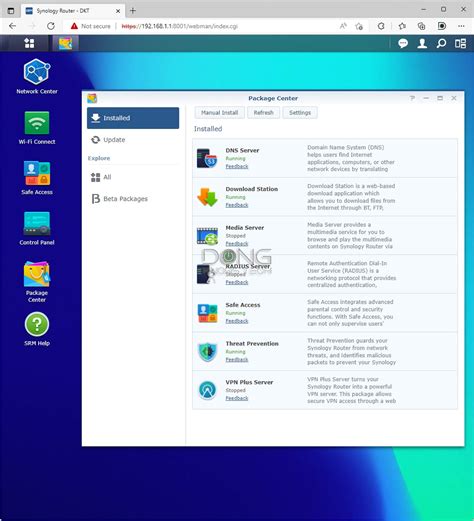Screen dimensions: 474x521
Task: Open Feedback link under Download Station
Action: (x=237, y=205)
